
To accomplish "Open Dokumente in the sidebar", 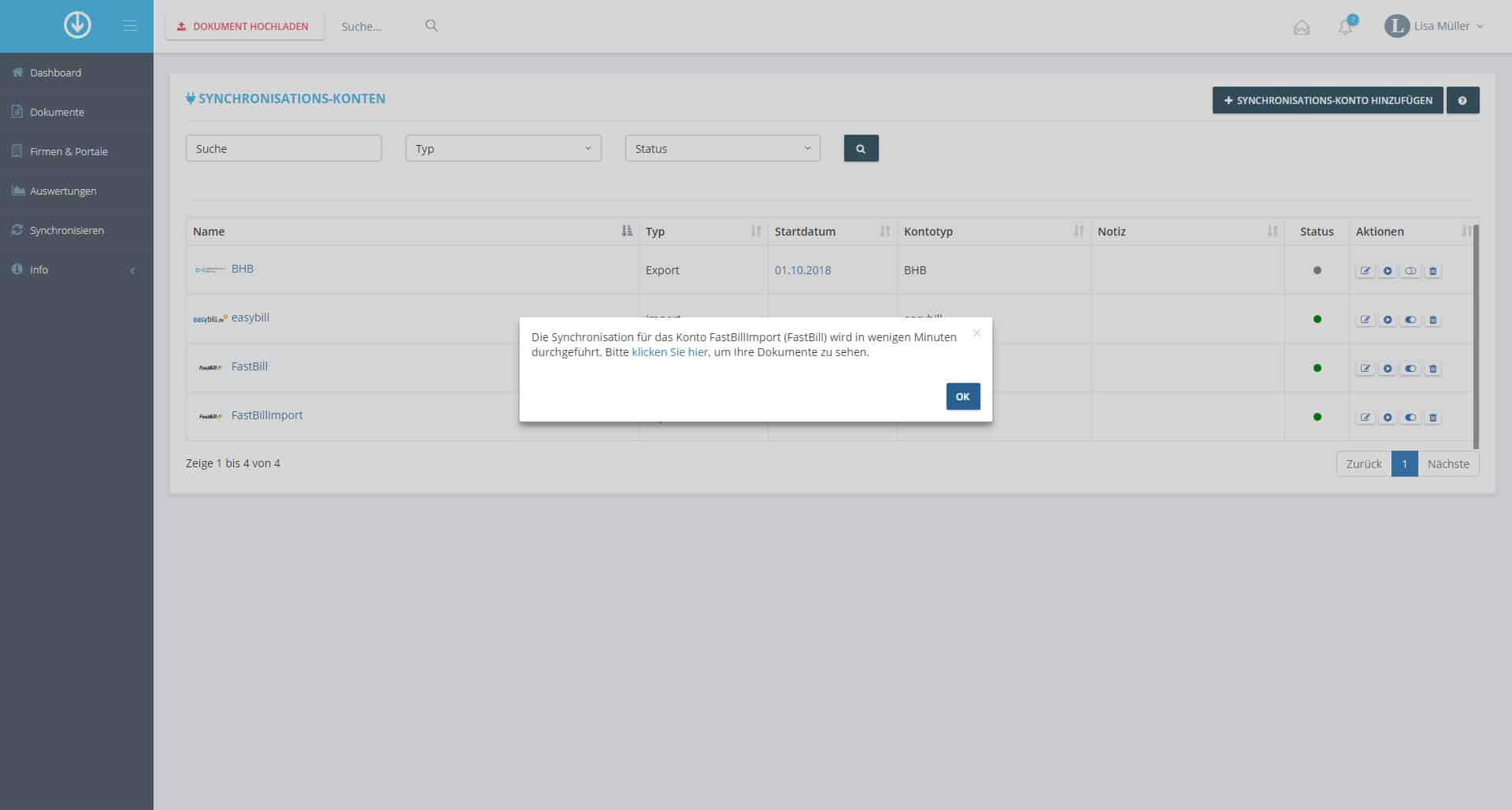I will (76, 112).
